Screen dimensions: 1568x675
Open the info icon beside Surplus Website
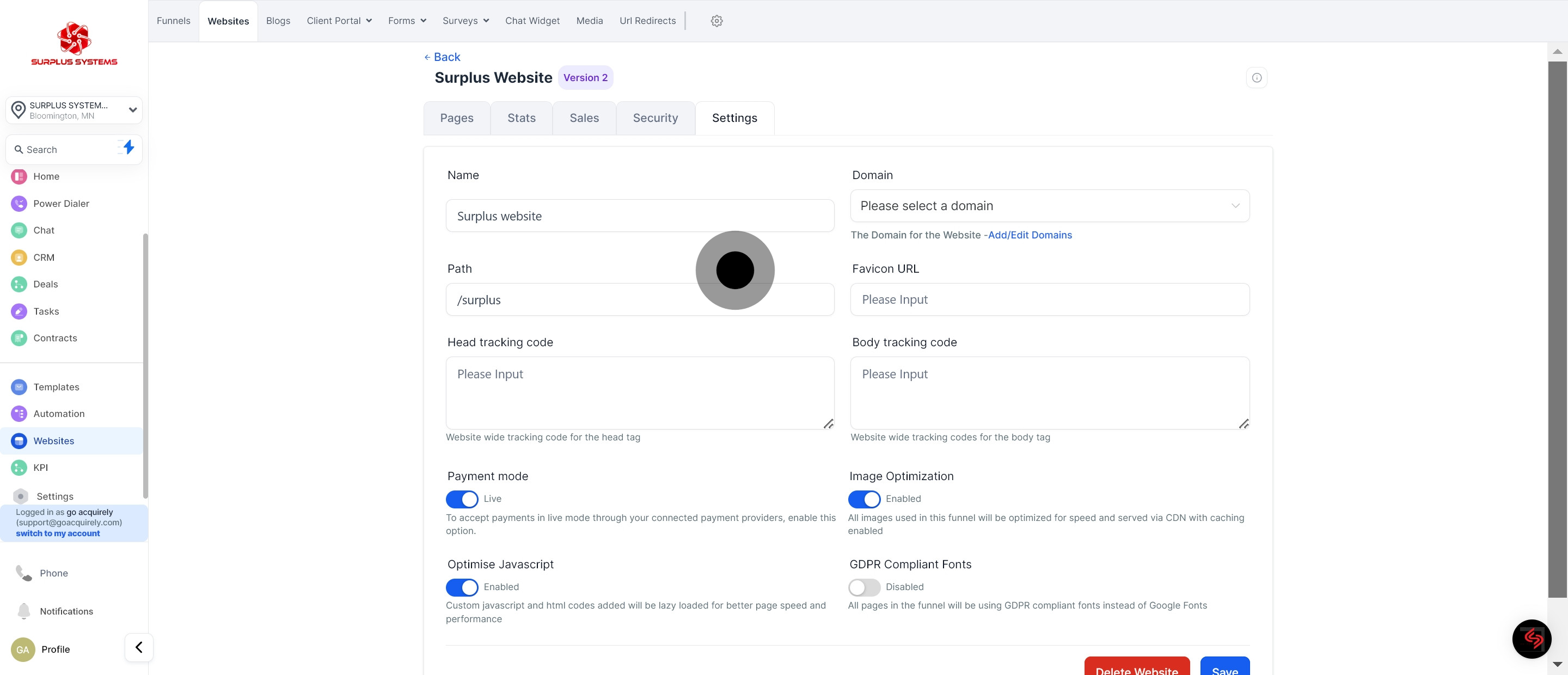(1257, 77)
